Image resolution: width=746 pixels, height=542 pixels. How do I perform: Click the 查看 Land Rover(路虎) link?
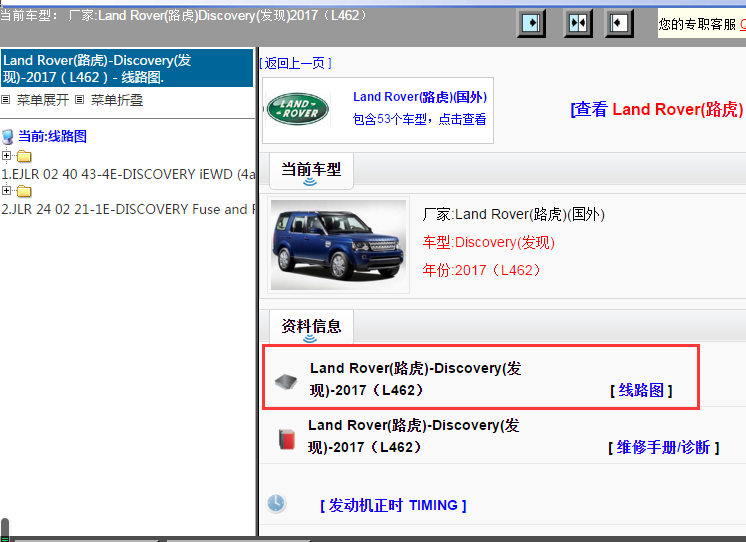(x=657, y=109)
